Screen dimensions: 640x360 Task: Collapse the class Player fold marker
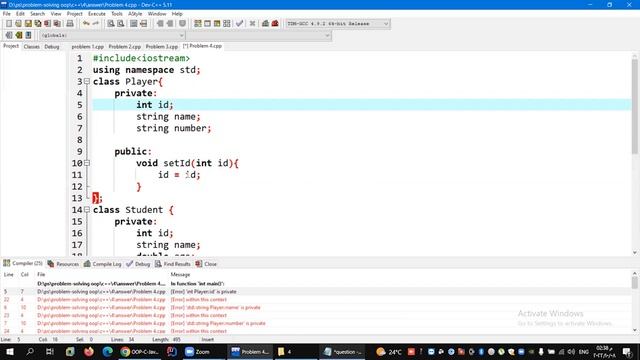pyautogui.click(x=87, y=82)
